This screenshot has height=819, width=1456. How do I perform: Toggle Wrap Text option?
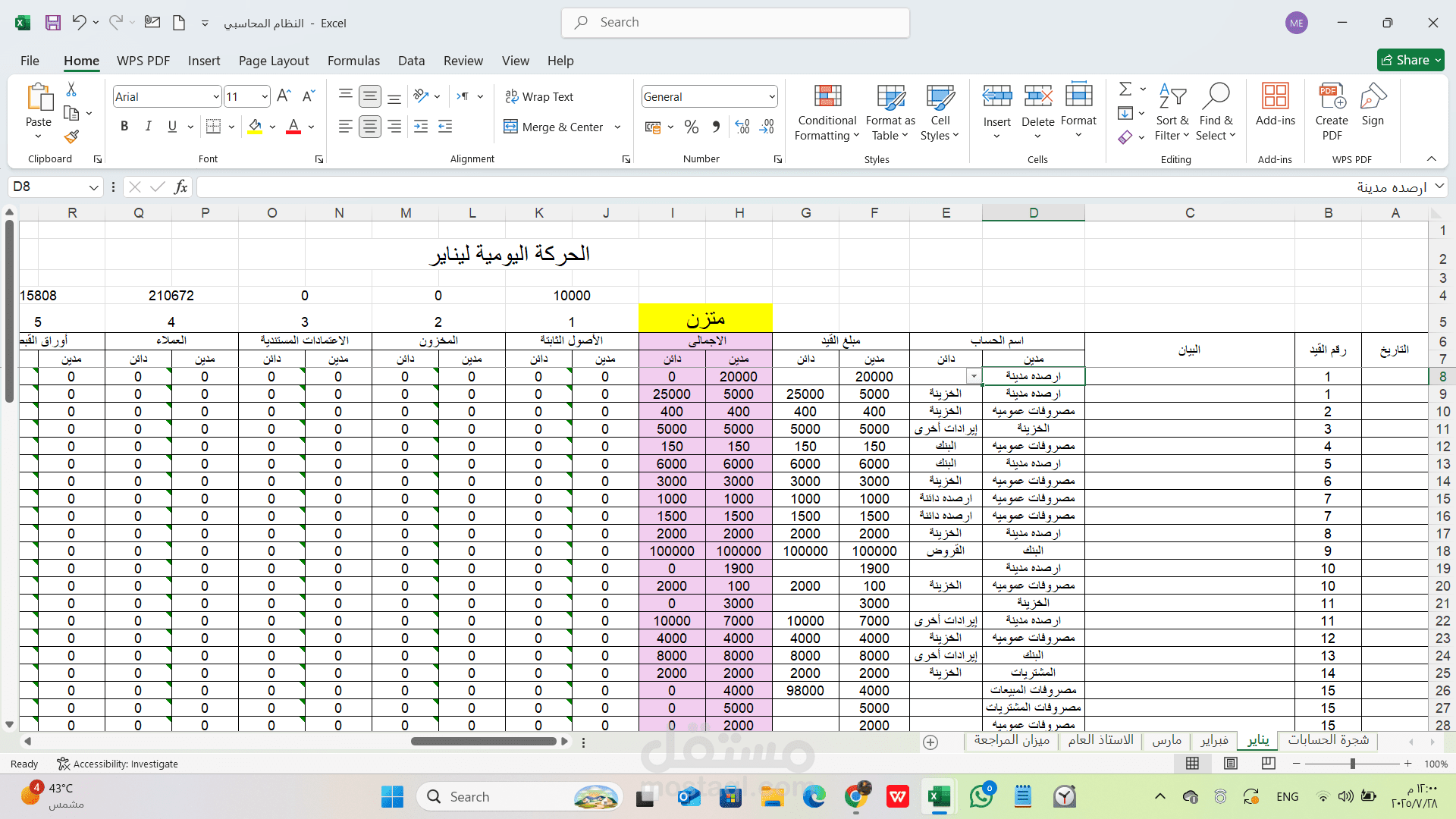(539, 96)
